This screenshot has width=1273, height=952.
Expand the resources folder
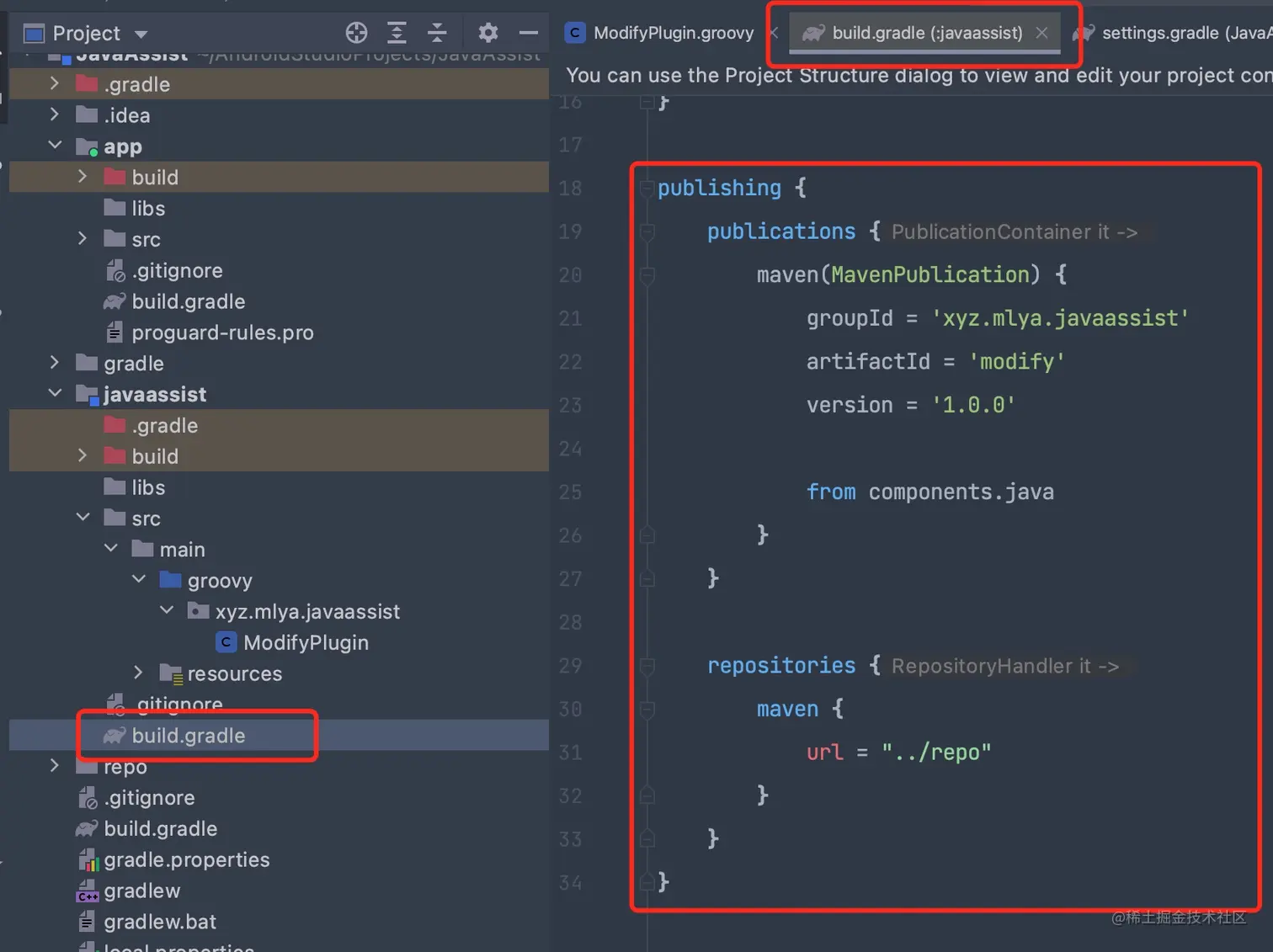[139, 673]
